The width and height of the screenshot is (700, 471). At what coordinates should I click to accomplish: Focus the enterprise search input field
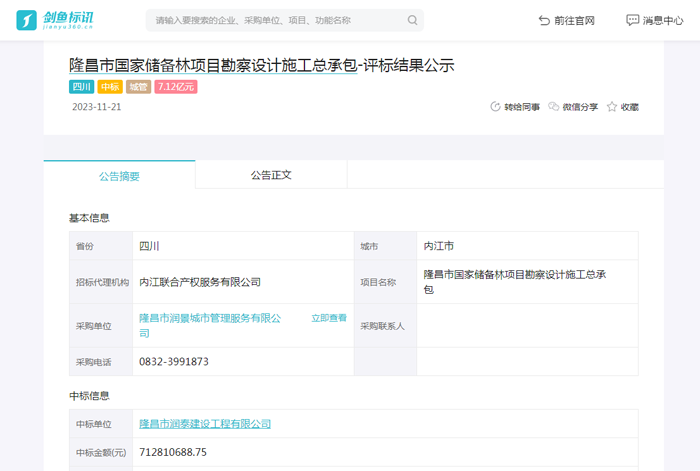(284, 20)
